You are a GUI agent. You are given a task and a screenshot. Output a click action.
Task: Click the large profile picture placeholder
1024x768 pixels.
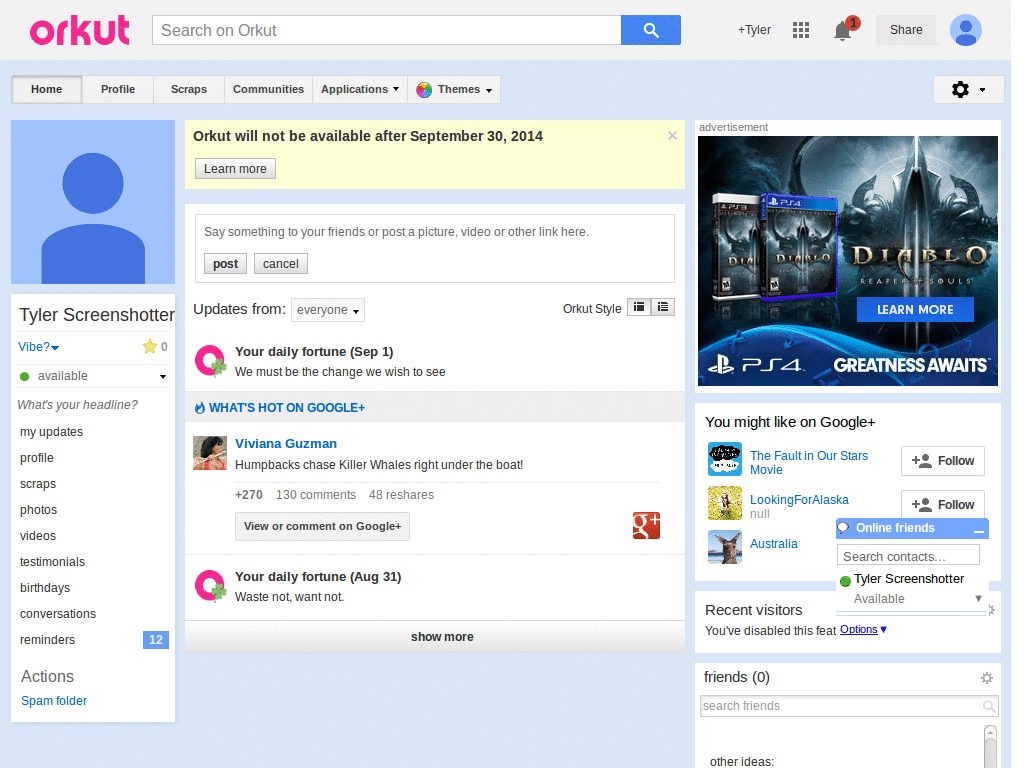93,202
